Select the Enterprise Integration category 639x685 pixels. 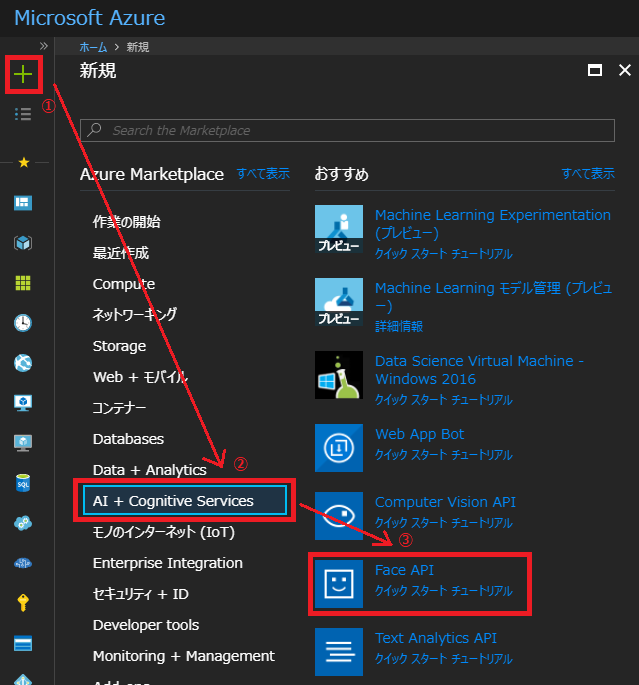click(x=168, y=563)
